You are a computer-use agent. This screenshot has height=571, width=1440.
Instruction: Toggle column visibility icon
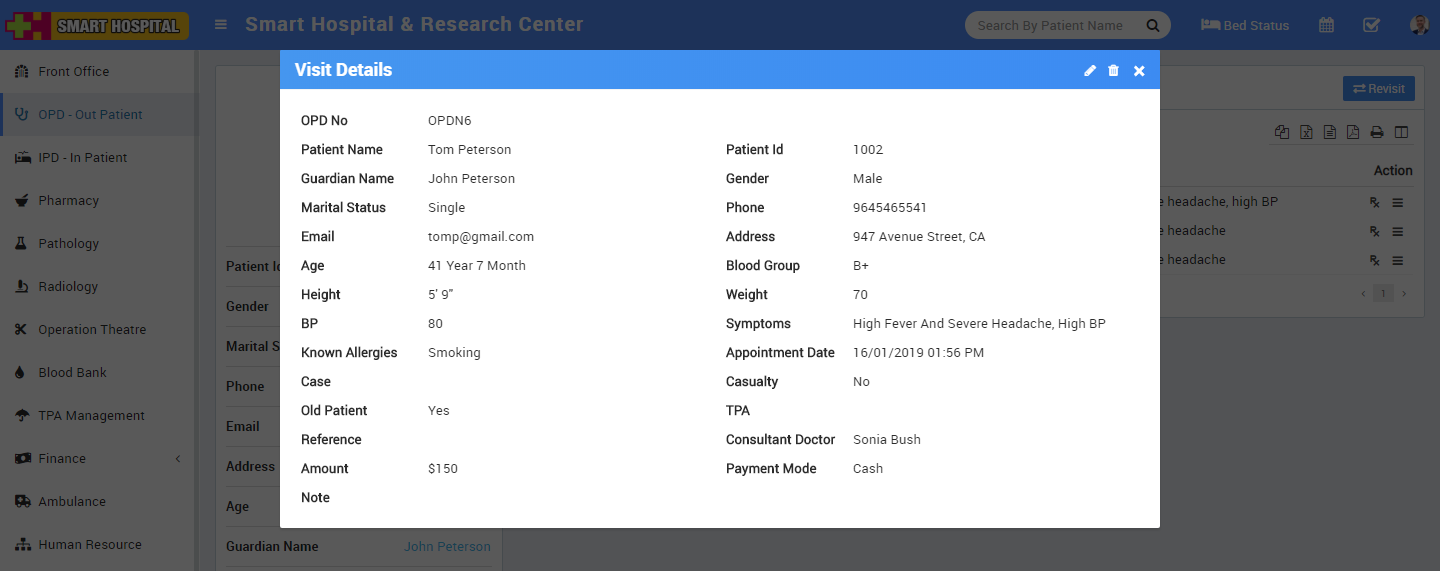(x=1401, y=132)
